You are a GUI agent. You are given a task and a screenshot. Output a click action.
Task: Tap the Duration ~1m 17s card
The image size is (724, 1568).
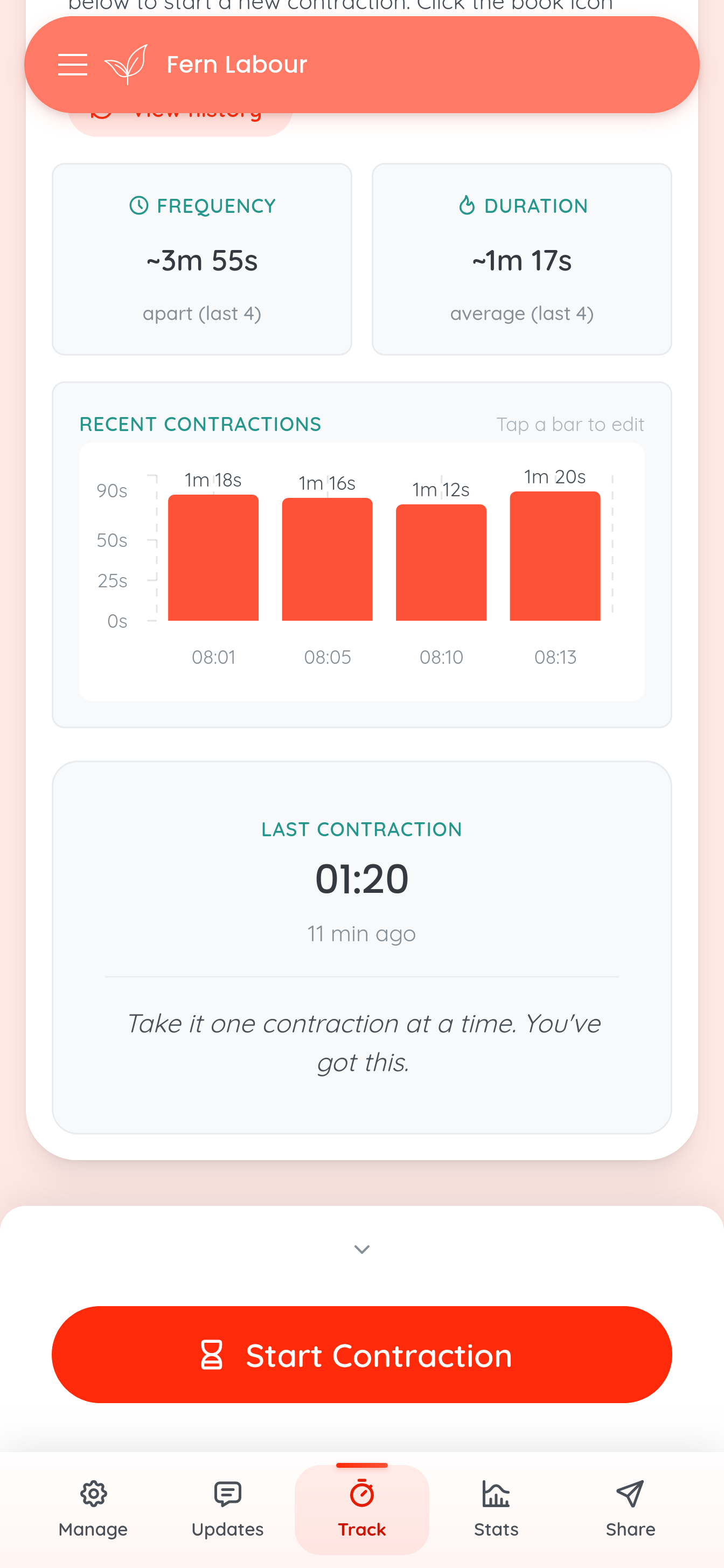pyautogui.click(x=522, y=259)
